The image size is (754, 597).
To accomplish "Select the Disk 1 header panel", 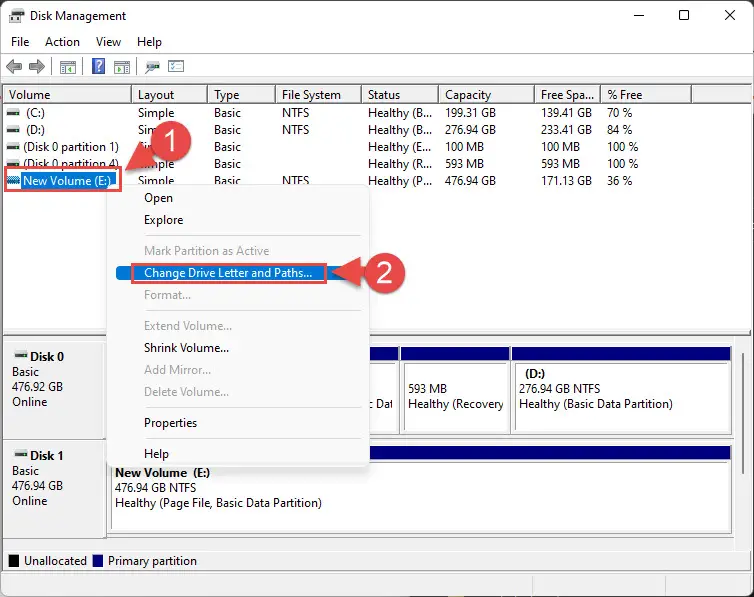I will click(54, 487).
